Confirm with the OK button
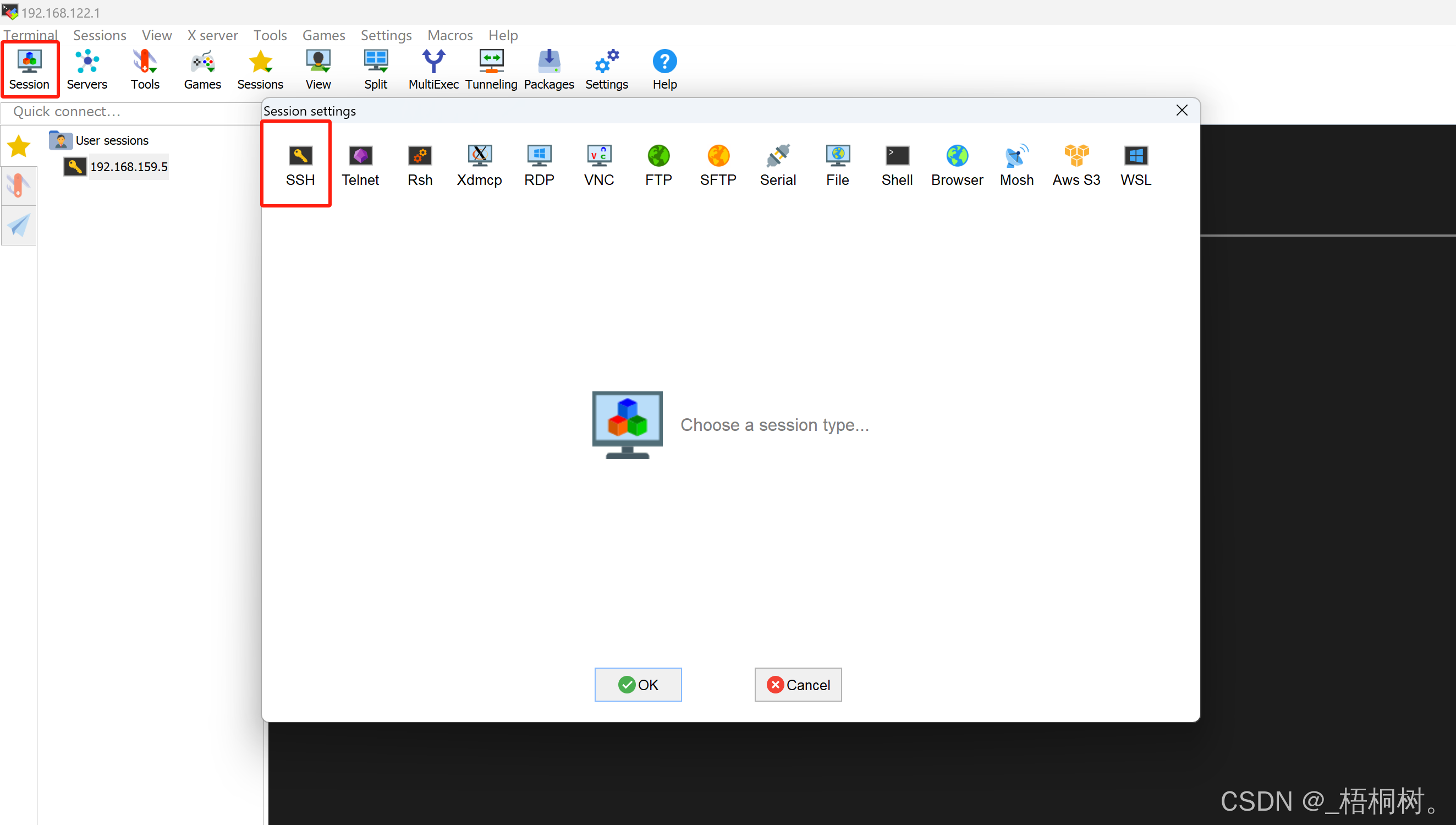Screen dimensions: 1456x825 tap(638, 685)
